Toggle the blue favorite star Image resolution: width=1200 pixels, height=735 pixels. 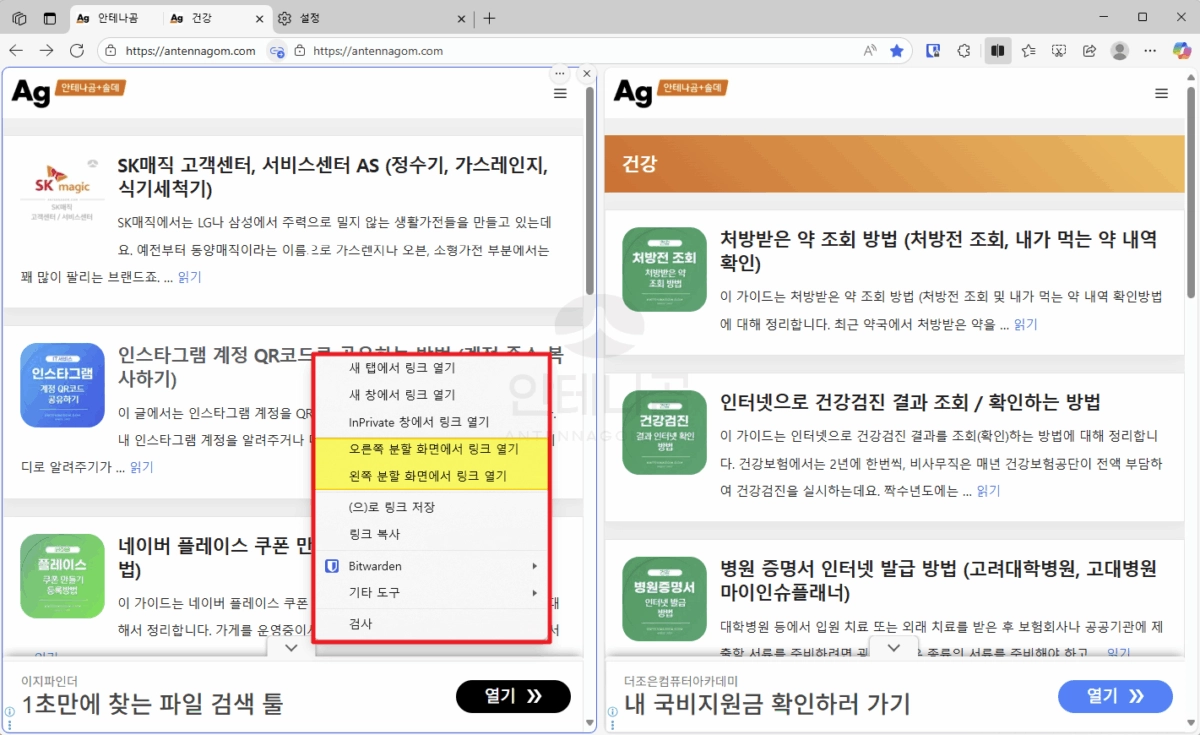[x=897, y=51]
